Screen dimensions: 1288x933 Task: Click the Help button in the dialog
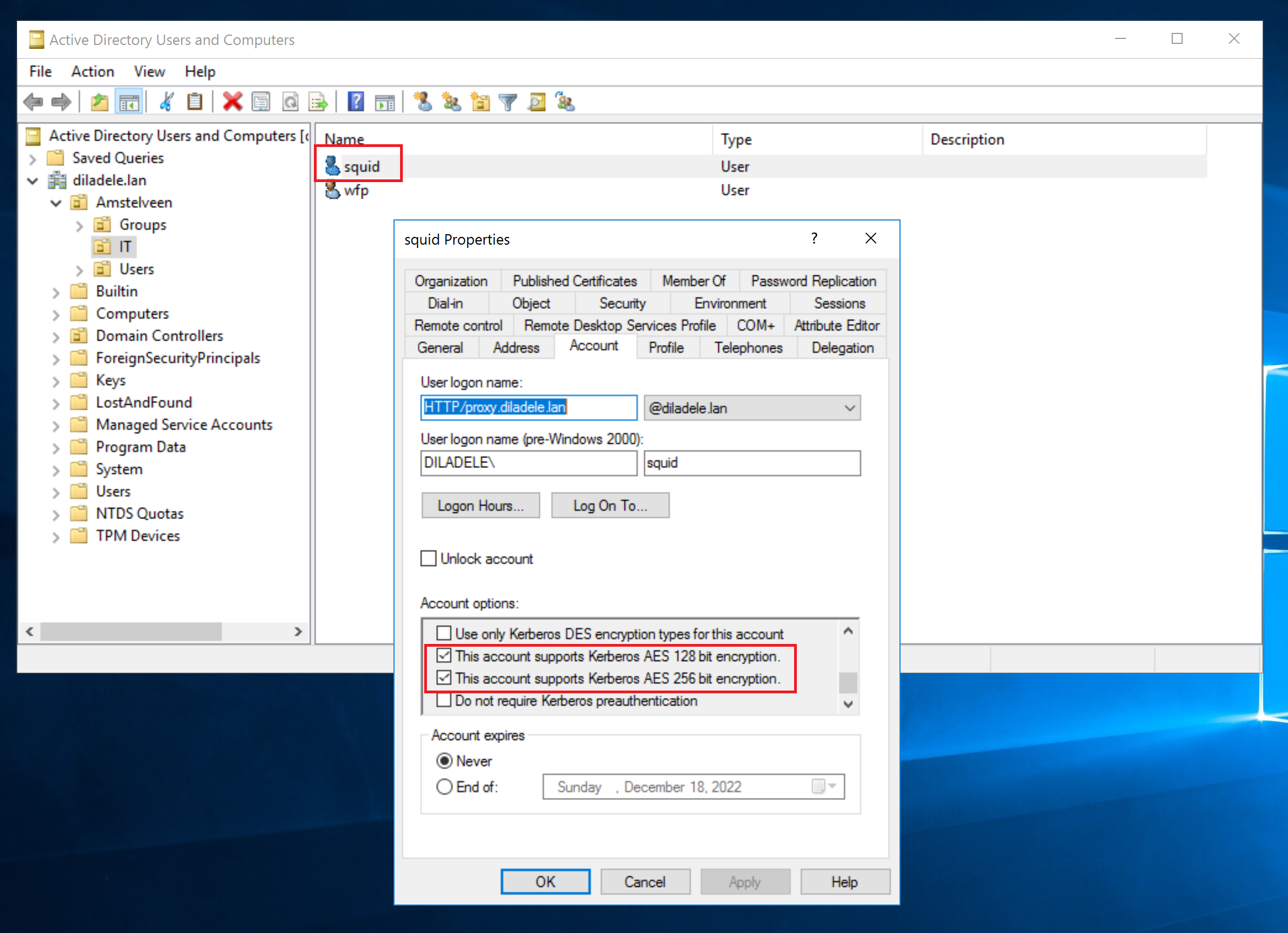pos(845,881)
